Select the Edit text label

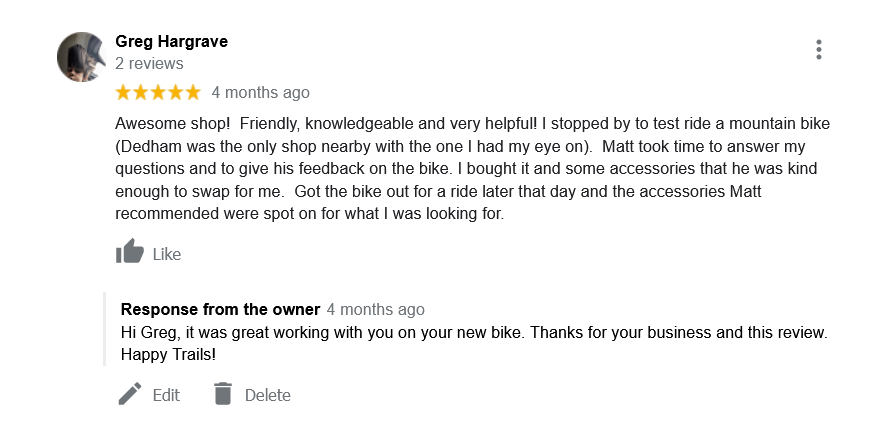(x=166, y=395)
